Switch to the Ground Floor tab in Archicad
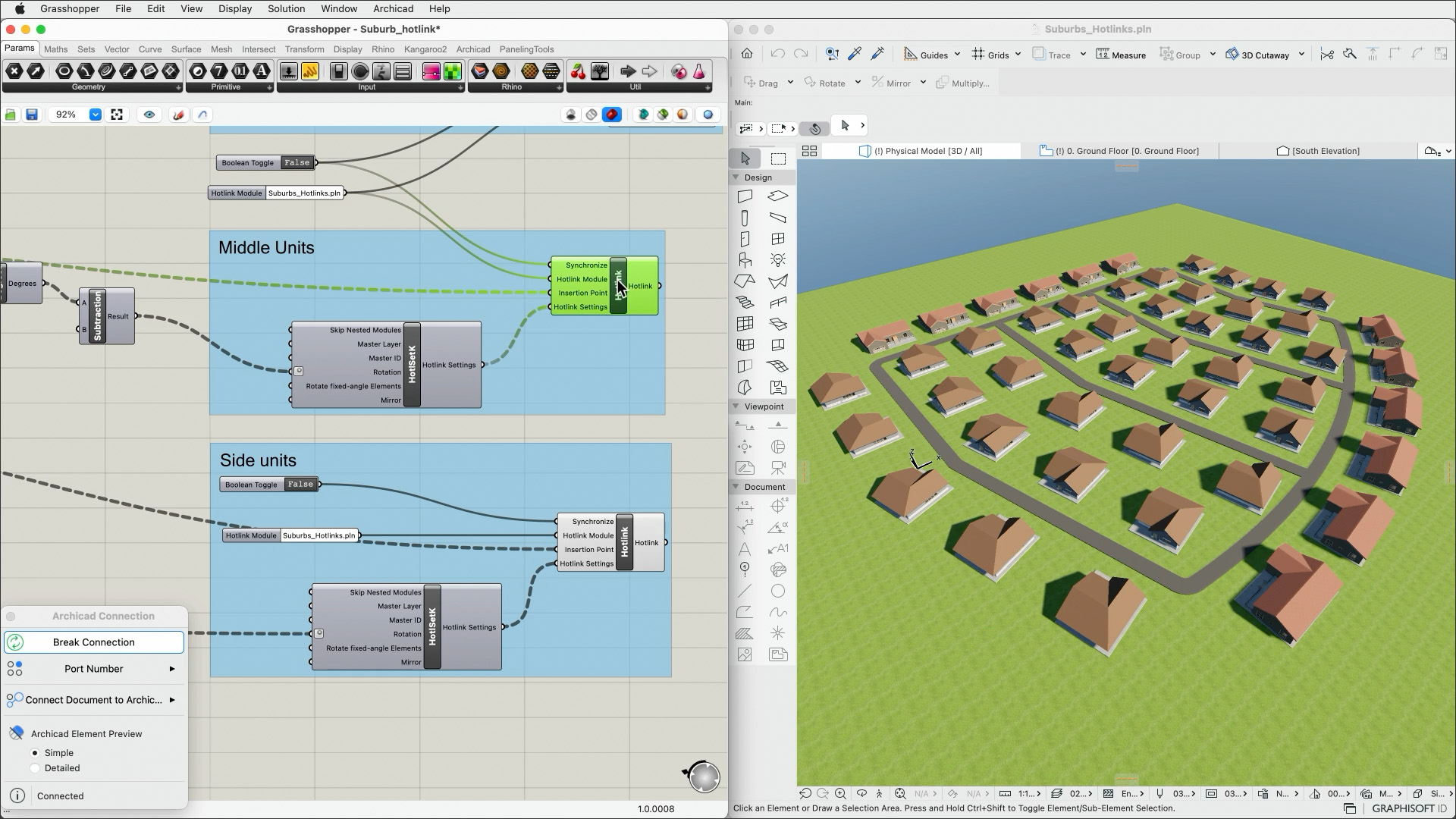Viewport: 1456px width, 819px height. click(1120, 151)
